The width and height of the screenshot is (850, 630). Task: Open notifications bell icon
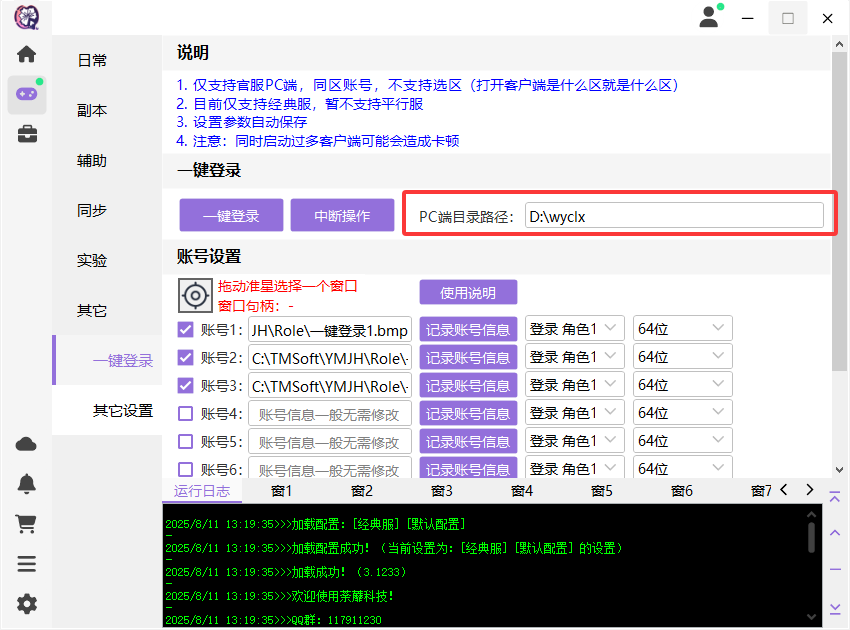coord(27,484)
